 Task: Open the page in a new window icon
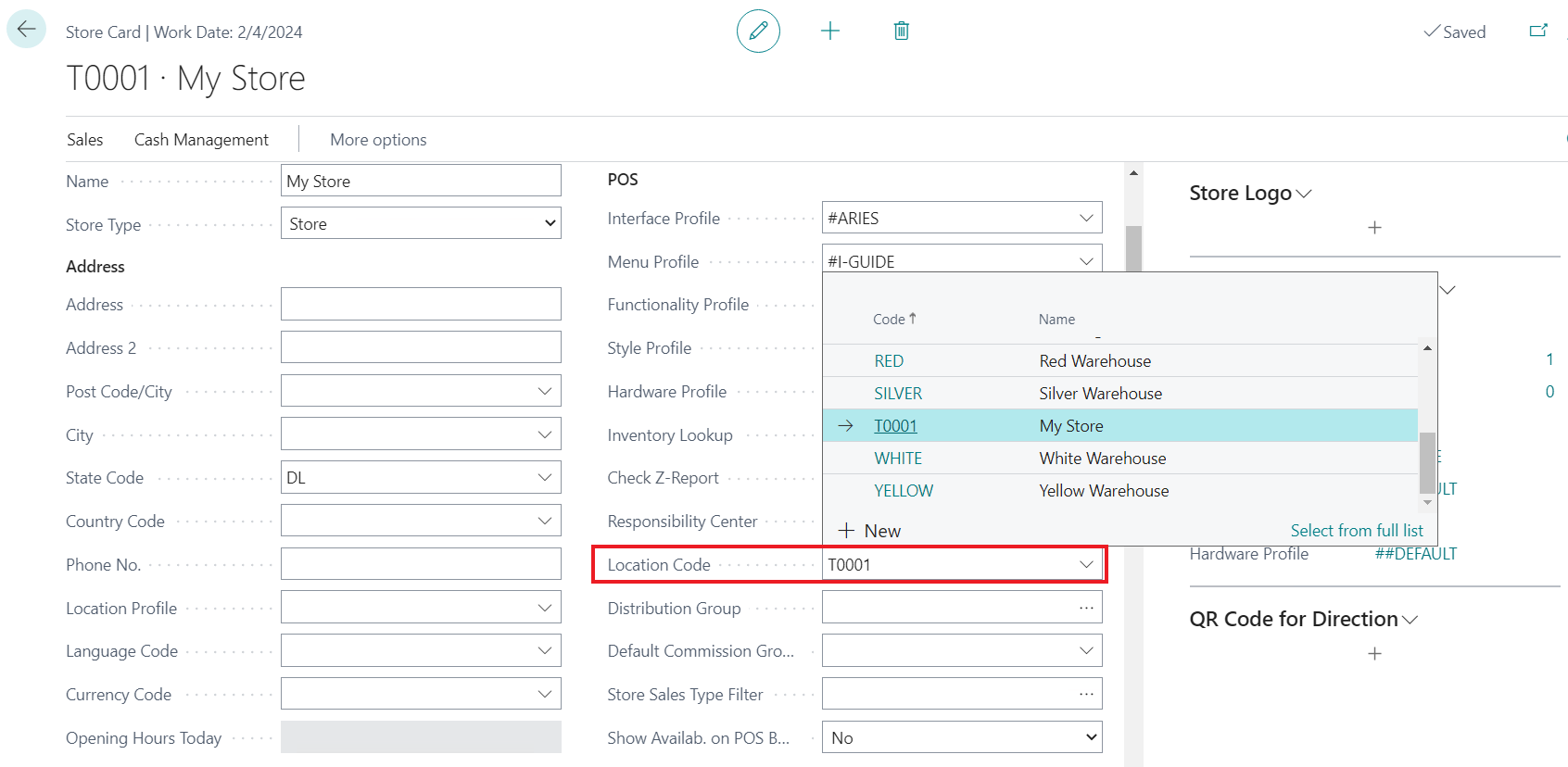point(1538,31)
